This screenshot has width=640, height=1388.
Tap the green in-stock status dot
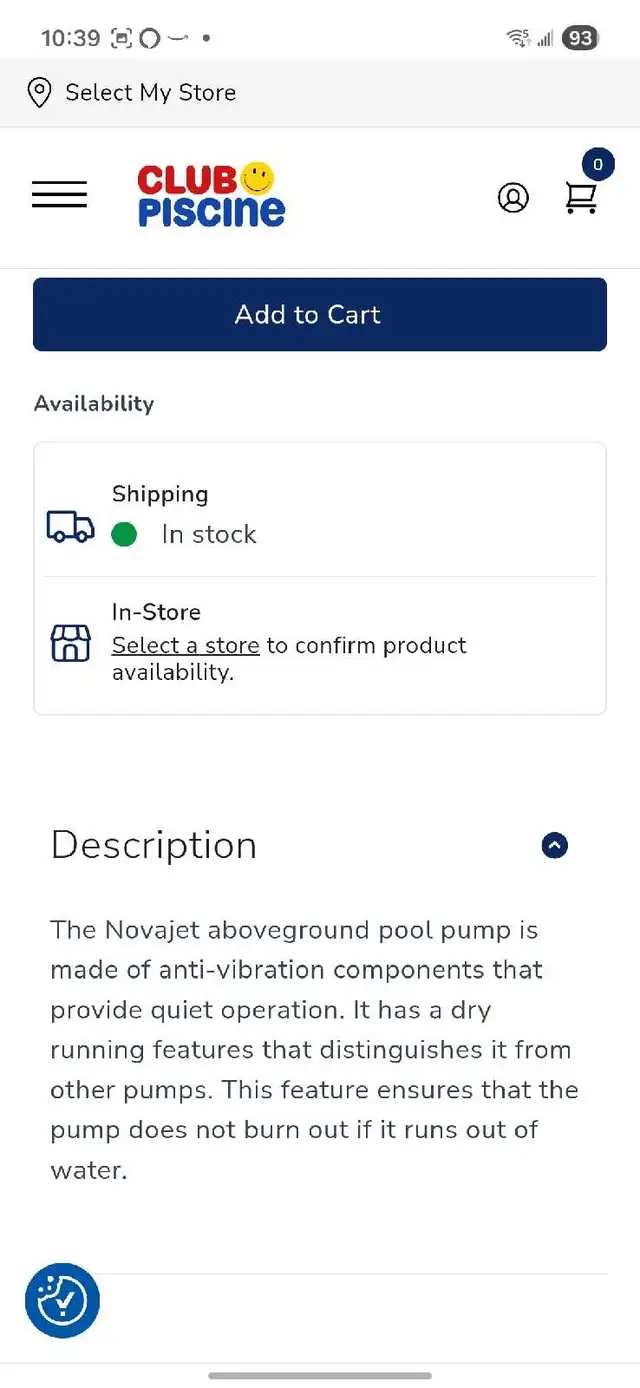(x=124, y=535)
